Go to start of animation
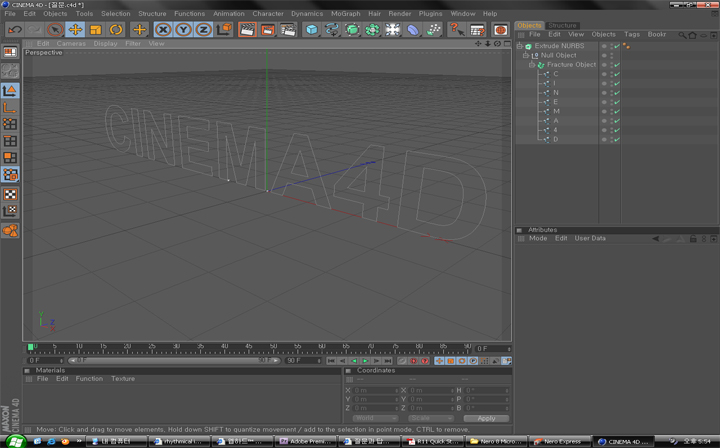Screen dimensions: 720x448 coord(331,361)
